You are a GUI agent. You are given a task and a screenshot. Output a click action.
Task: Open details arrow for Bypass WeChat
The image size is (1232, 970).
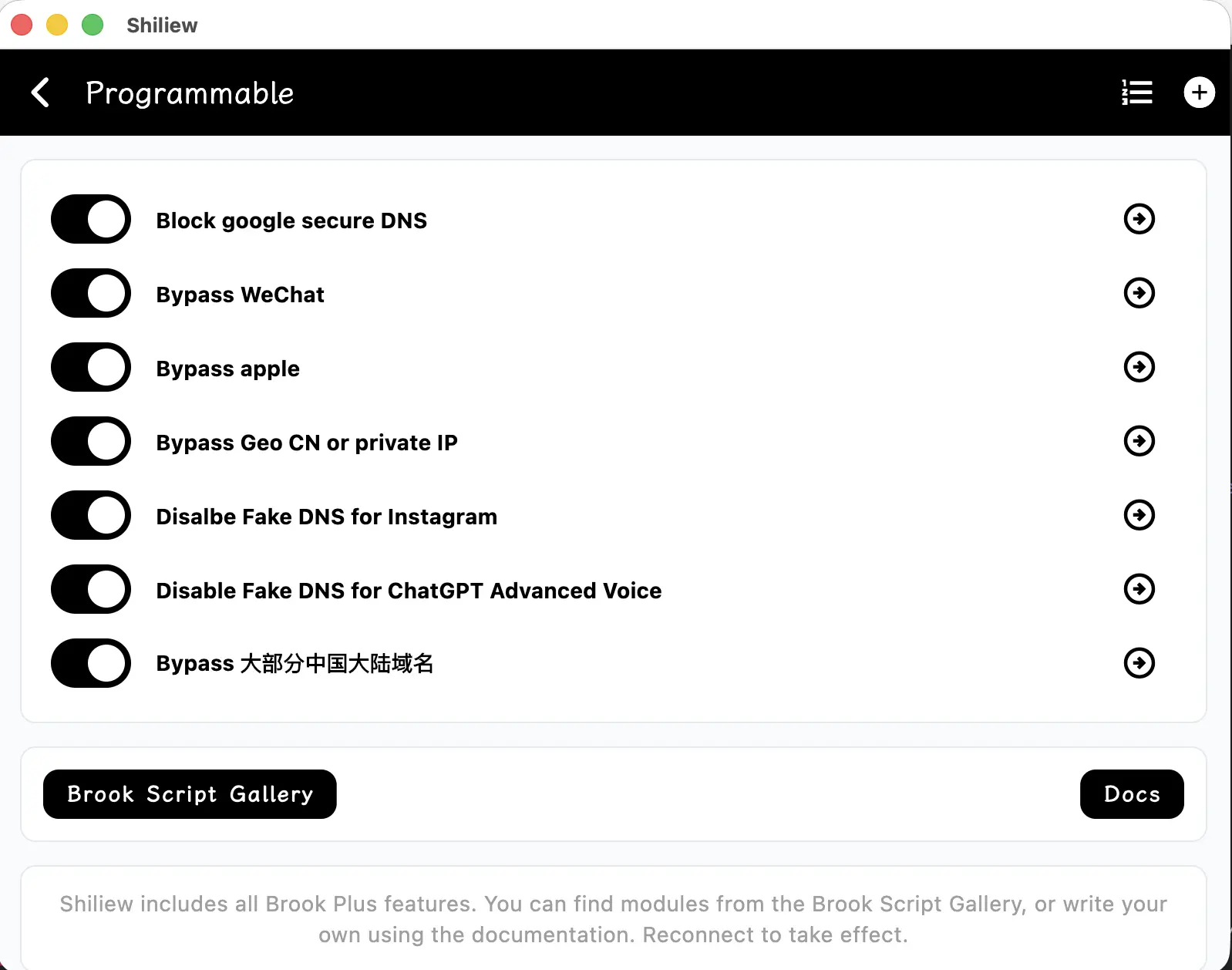click(x=1139, y=293)
